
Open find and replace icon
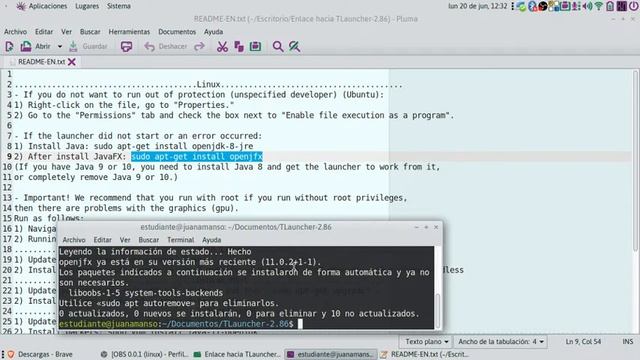click(x=294, y=47)
